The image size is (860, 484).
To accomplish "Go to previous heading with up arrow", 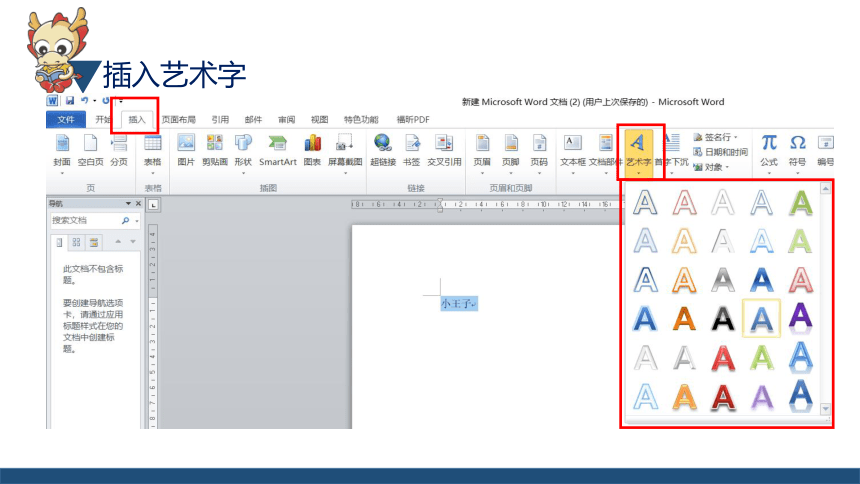I will coord(118,241).
